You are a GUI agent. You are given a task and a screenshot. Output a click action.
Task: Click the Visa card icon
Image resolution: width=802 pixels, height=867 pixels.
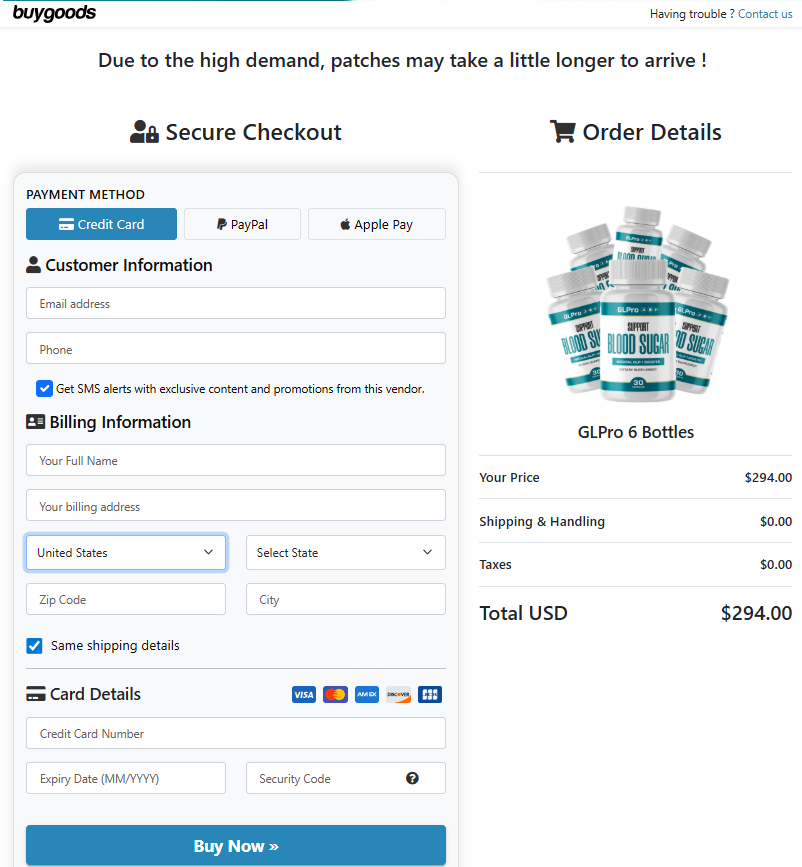tap(304, 694)
